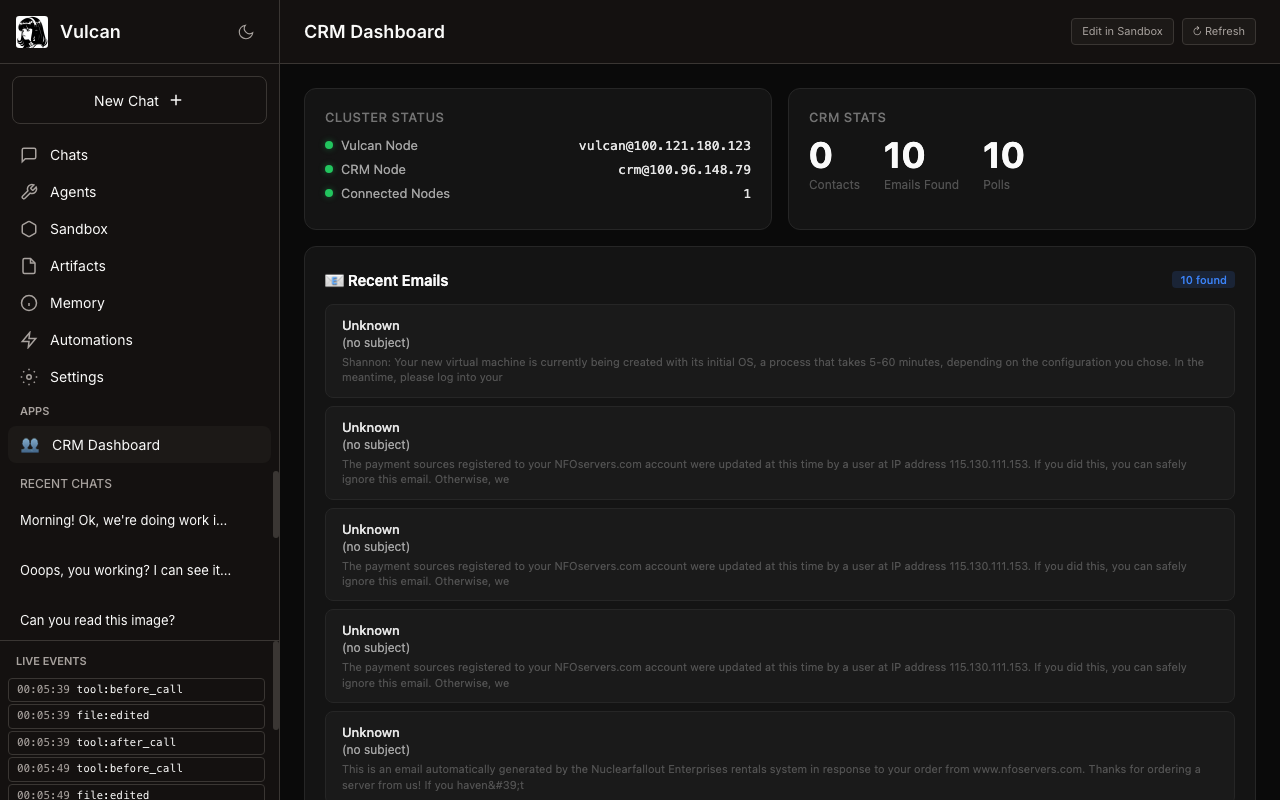This screenshot has height=800, width=1280.
Task: Click the Settings gear icon
Action: (29, 377)
